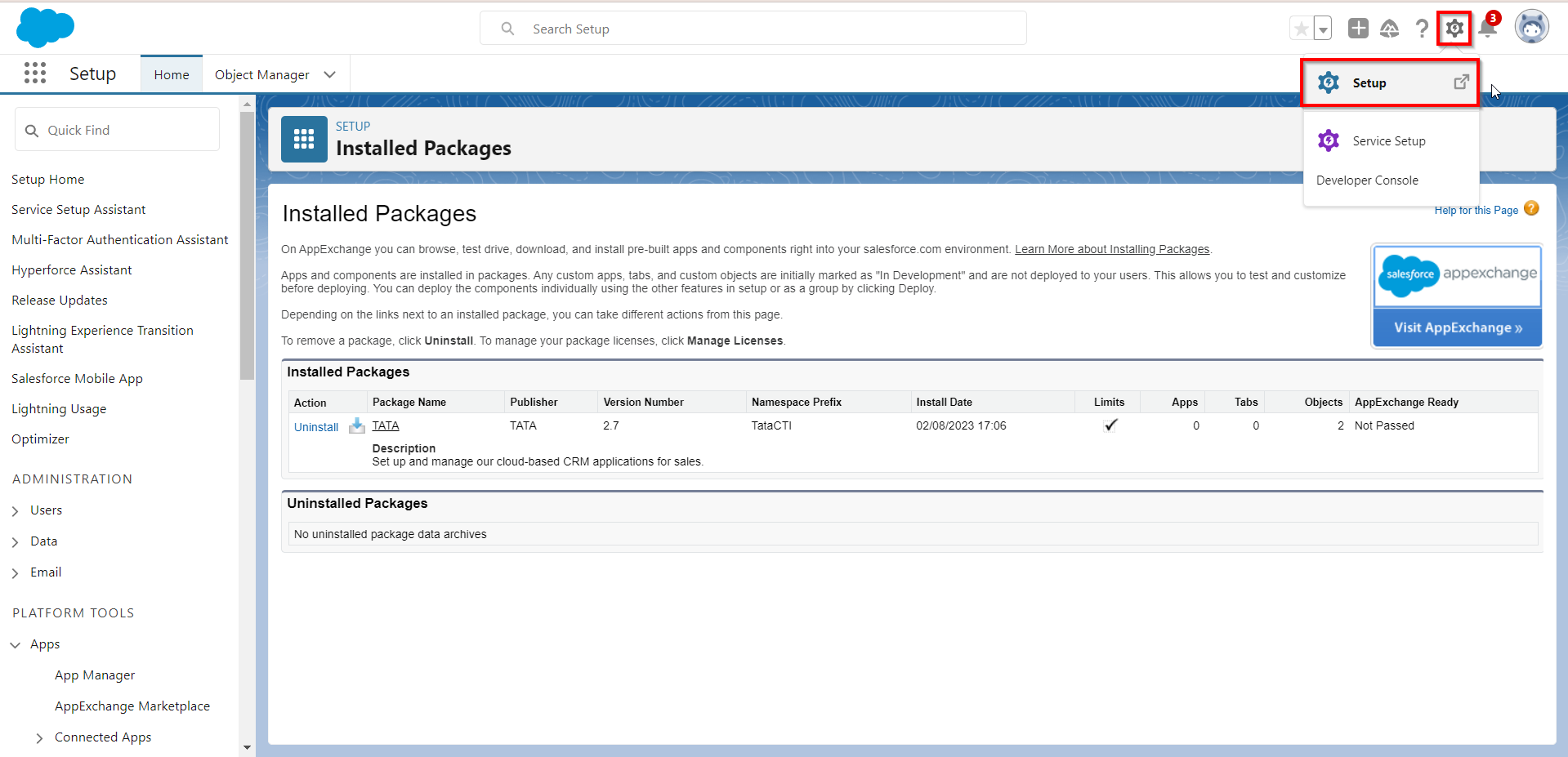Click the search magnifier in Search Setup
Image resolution: width=1568 pixels, height=757 pixels.
coord(507,29)
